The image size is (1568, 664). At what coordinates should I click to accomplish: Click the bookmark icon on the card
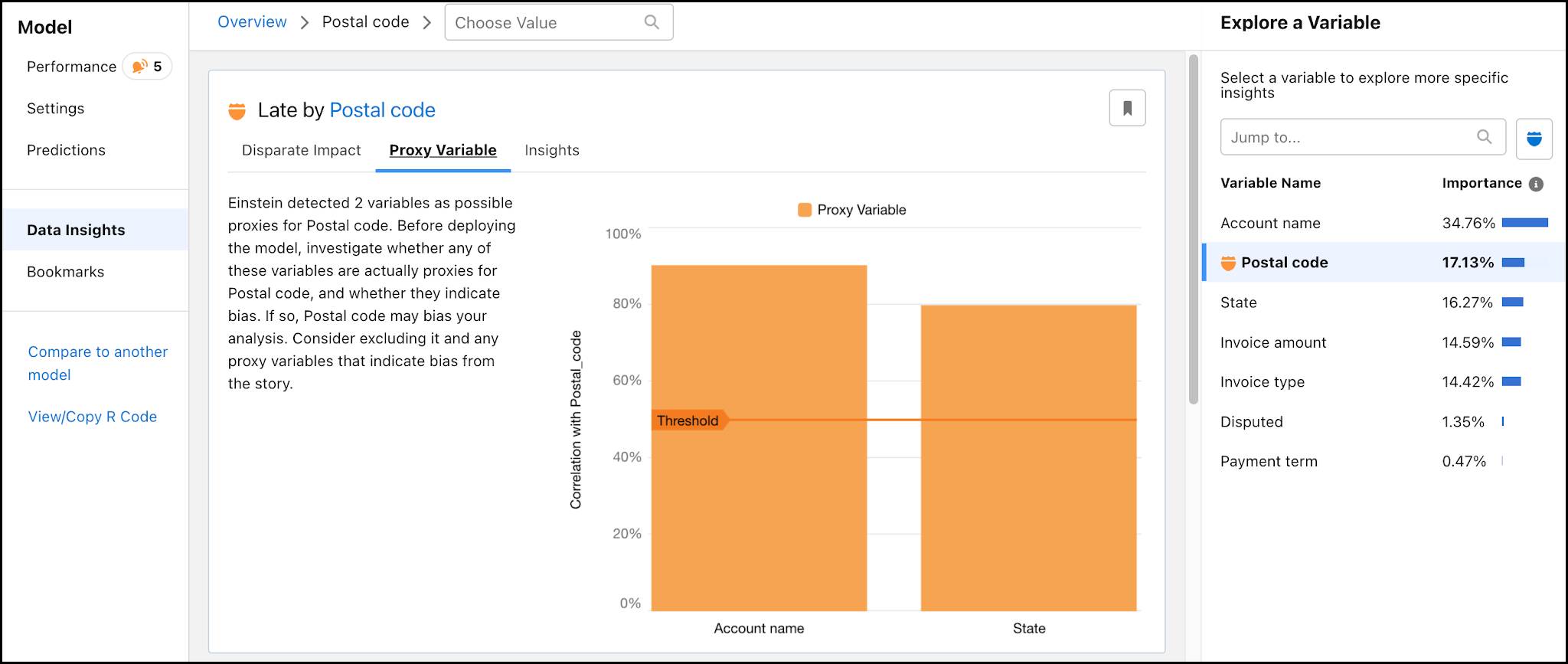click(x=1127, y=108)
